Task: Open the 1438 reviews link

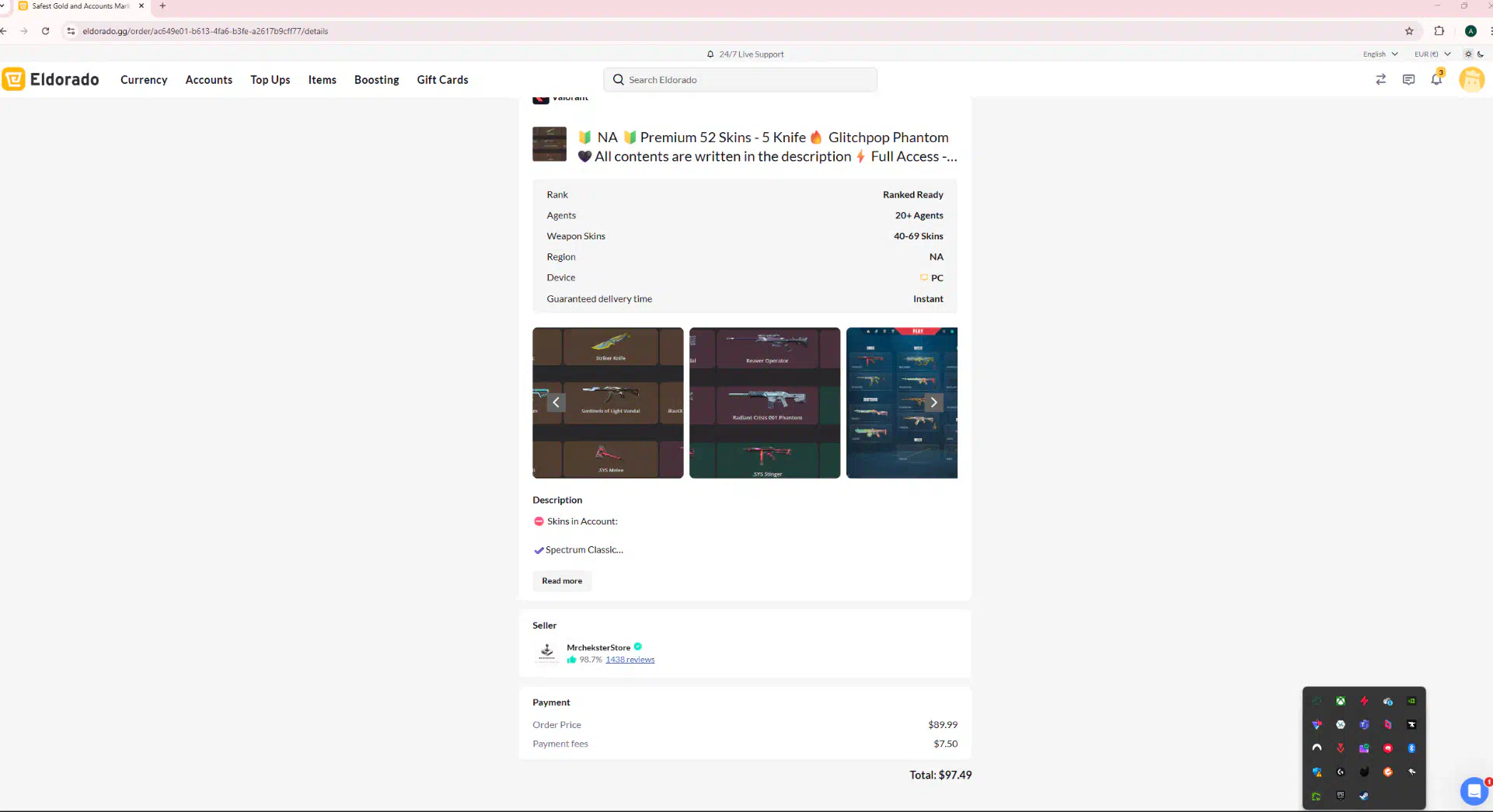Action: (x=630, y=660)
